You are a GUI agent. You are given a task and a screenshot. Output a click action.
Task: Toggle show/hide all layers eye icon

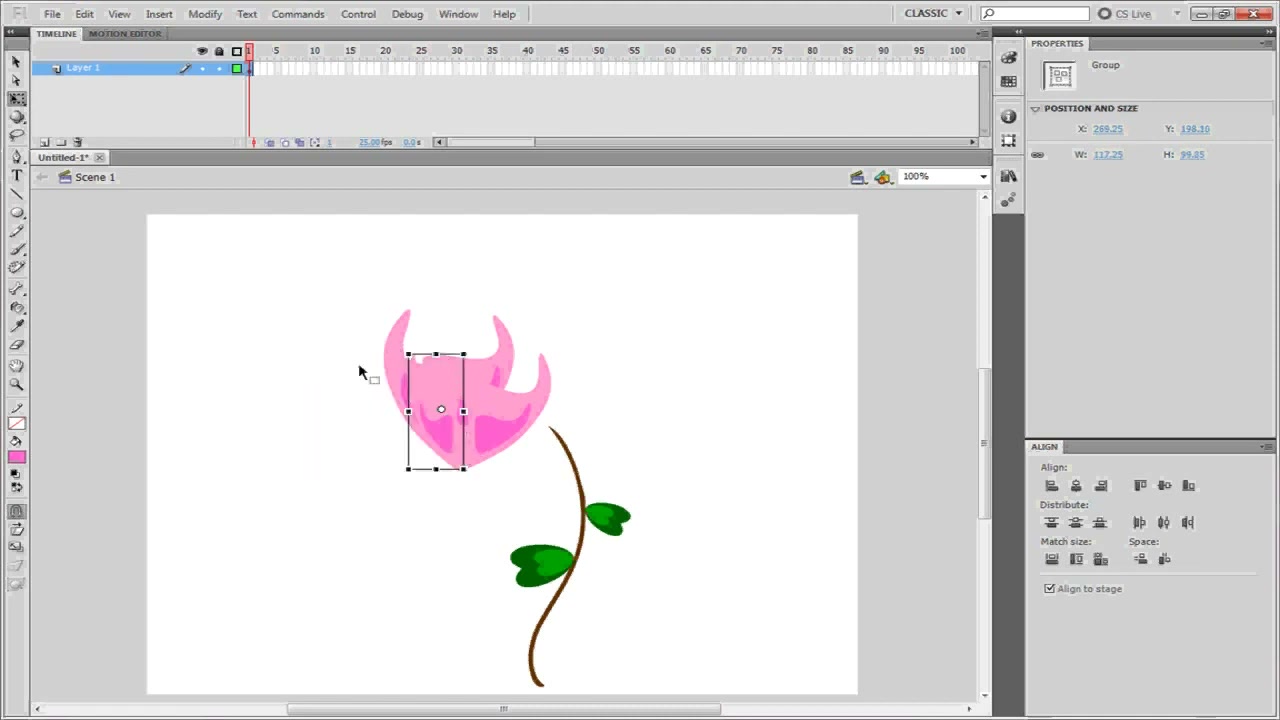(x=202, y=51)
